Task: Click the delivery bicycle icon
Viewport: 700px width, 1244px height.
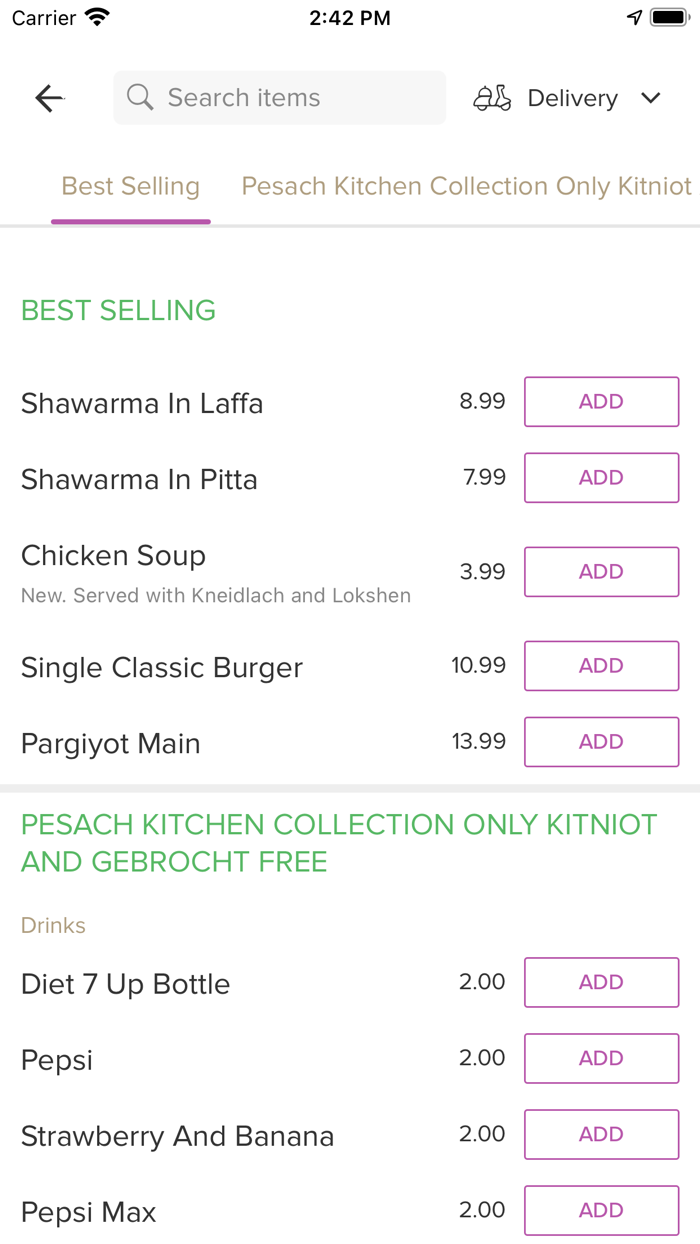Action: coord(492,97)
